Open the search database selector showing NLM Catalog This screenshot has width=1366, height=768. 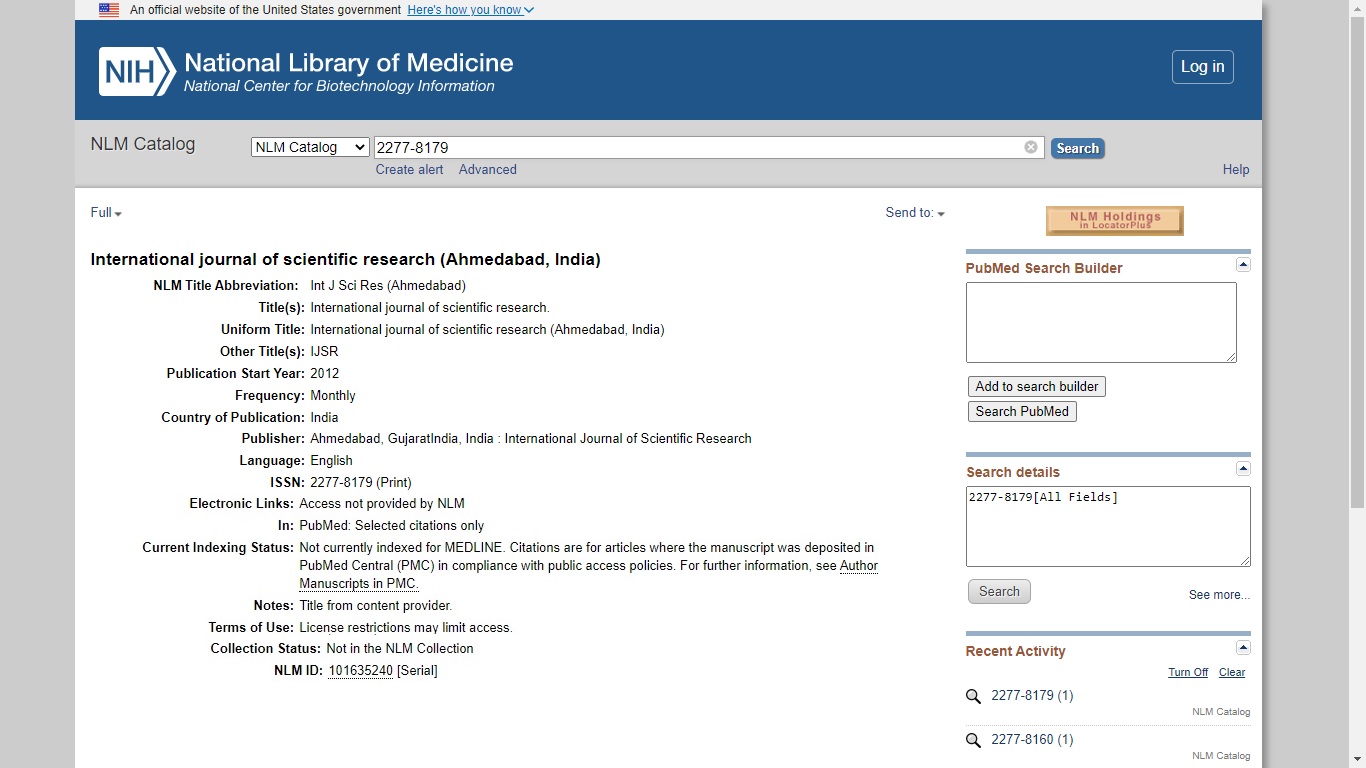coord(310,146)
